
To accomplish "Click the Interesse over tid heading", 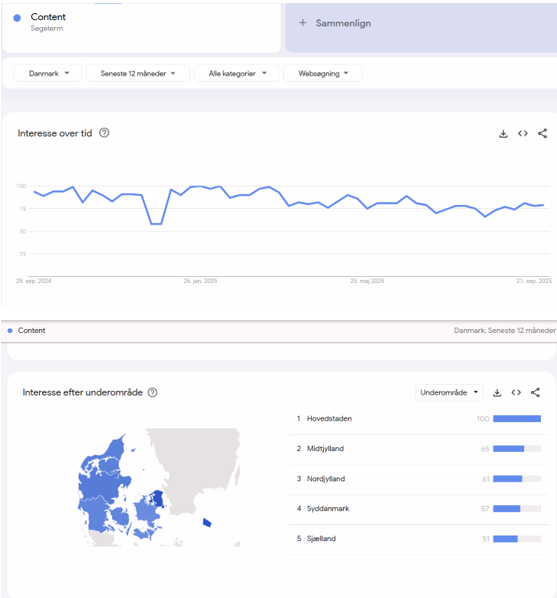I will 55,133.
